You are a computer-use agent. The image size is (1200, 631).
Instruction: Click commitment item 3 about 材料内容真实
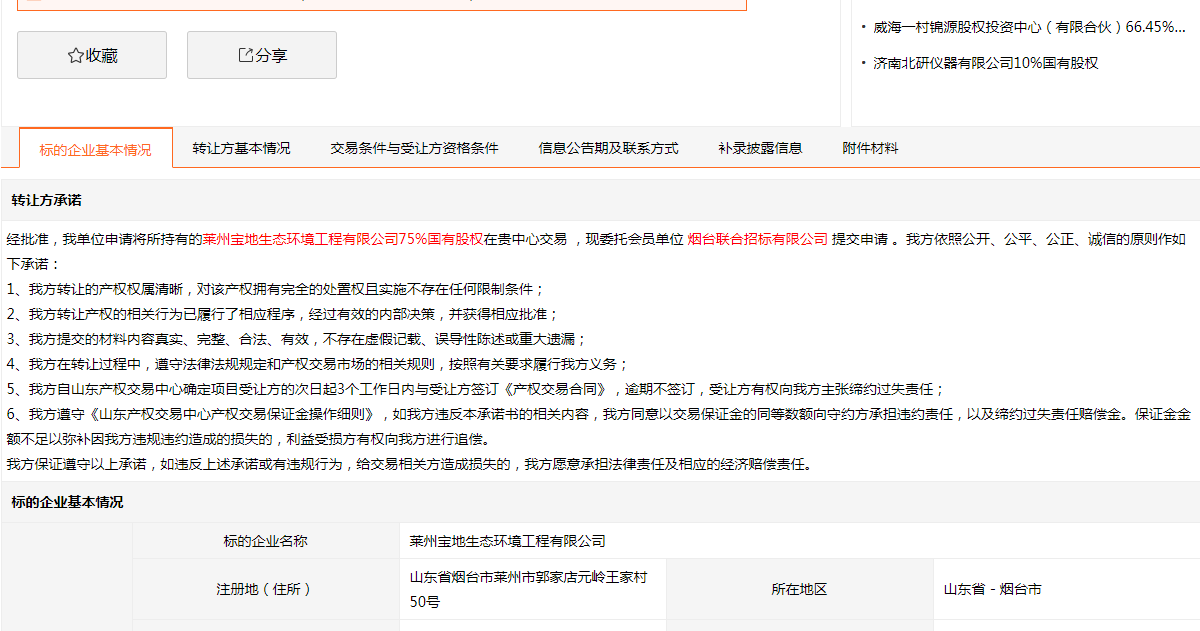(297, 339)
